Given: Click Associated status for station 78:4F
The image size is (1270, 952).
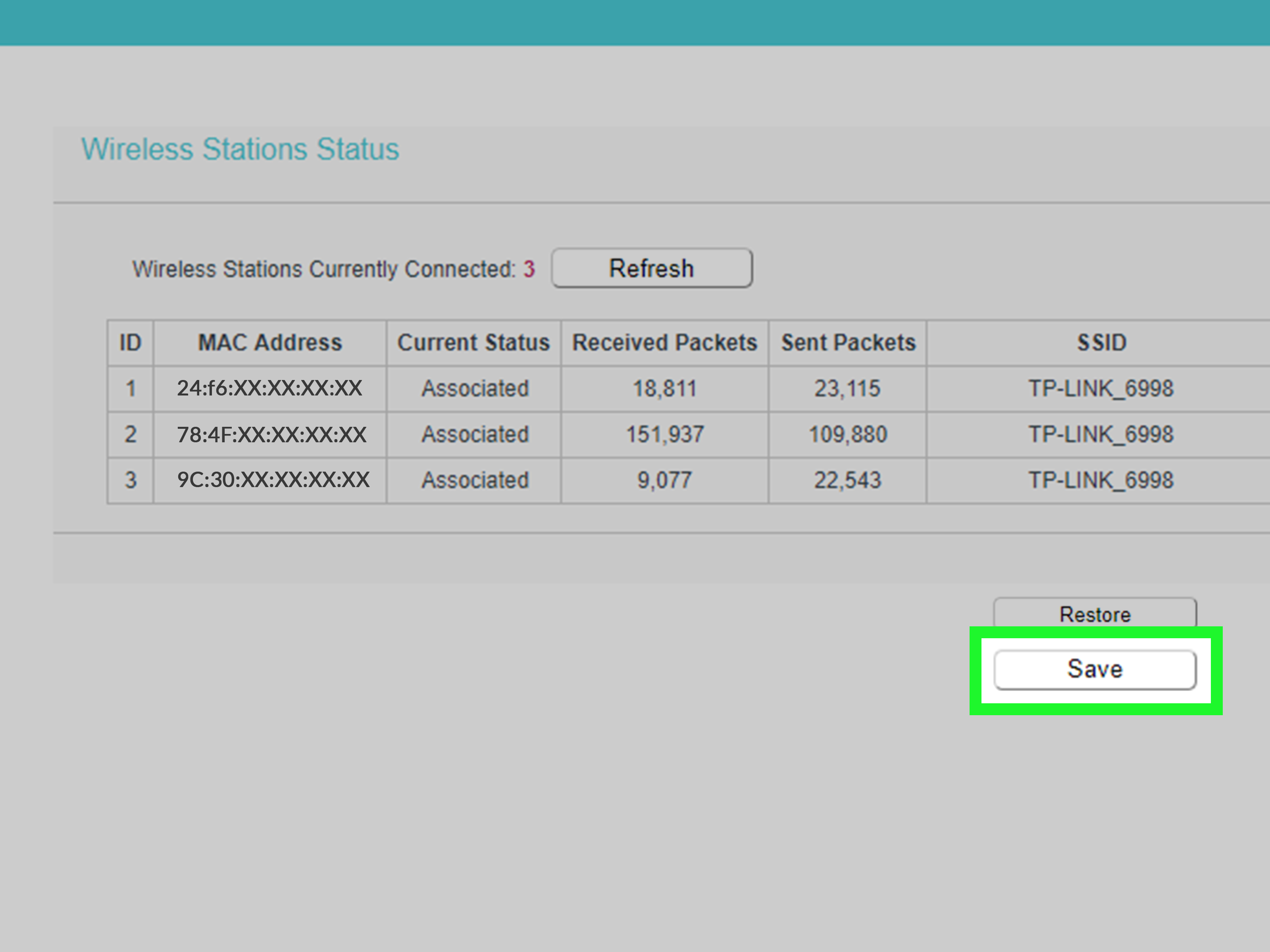Looking at the screenshot, I should pyautogui.click(x=475, y=434).
